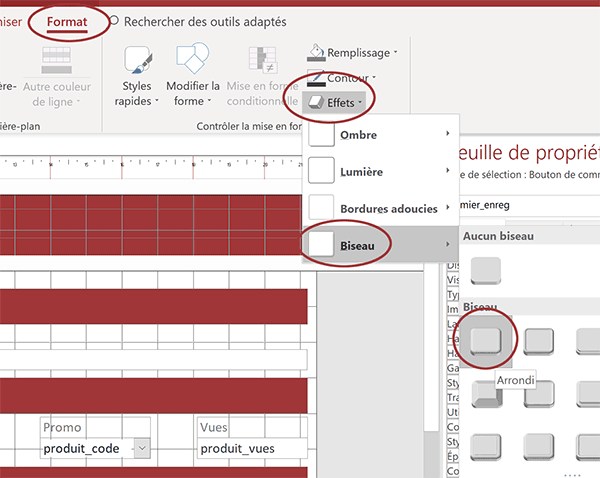This screenshot has width=600, height=478.
Task: Open the produit_code combo box arrow
Action: point(142,448)
